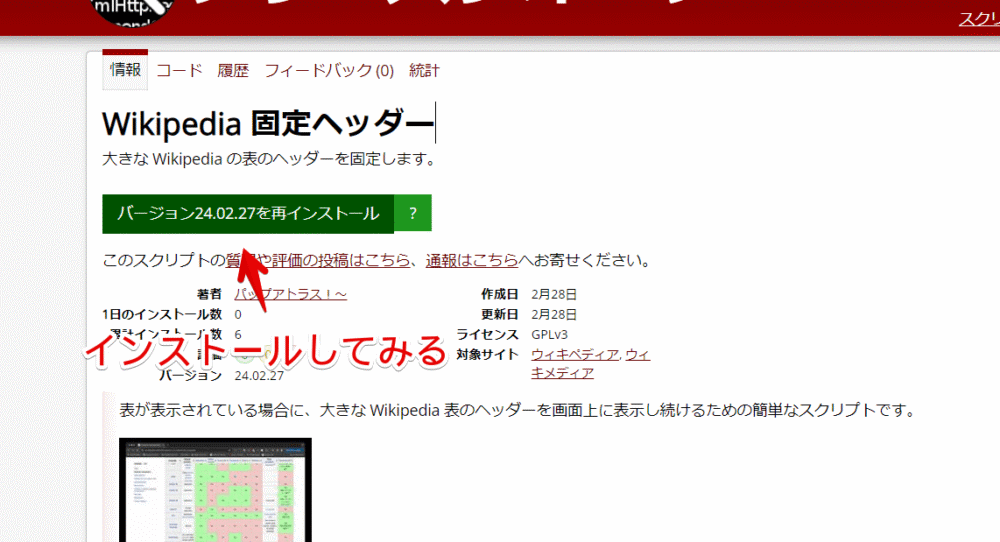Click the version value 24.02.27
Image resolution: width=1000 pixels, height=542 pixels.
[259, 376]
